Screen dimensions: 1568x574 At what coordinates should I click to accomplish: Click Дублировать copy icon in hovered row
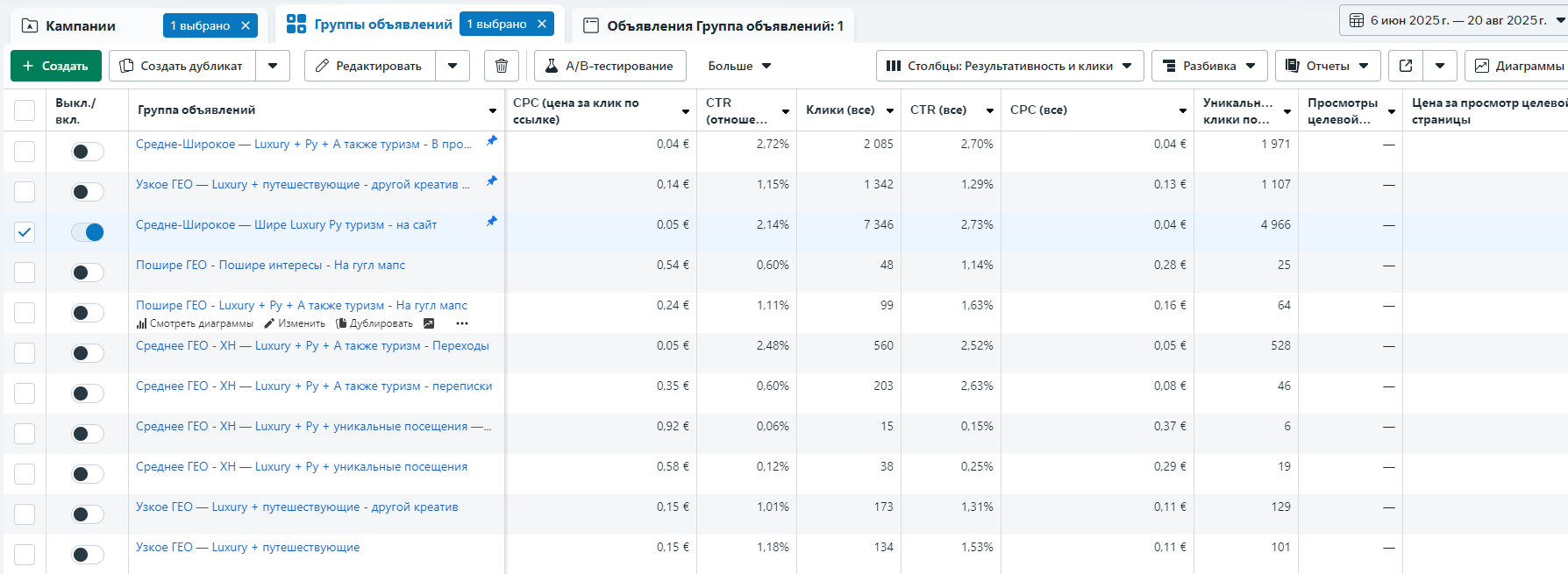[x=342, y=323]
